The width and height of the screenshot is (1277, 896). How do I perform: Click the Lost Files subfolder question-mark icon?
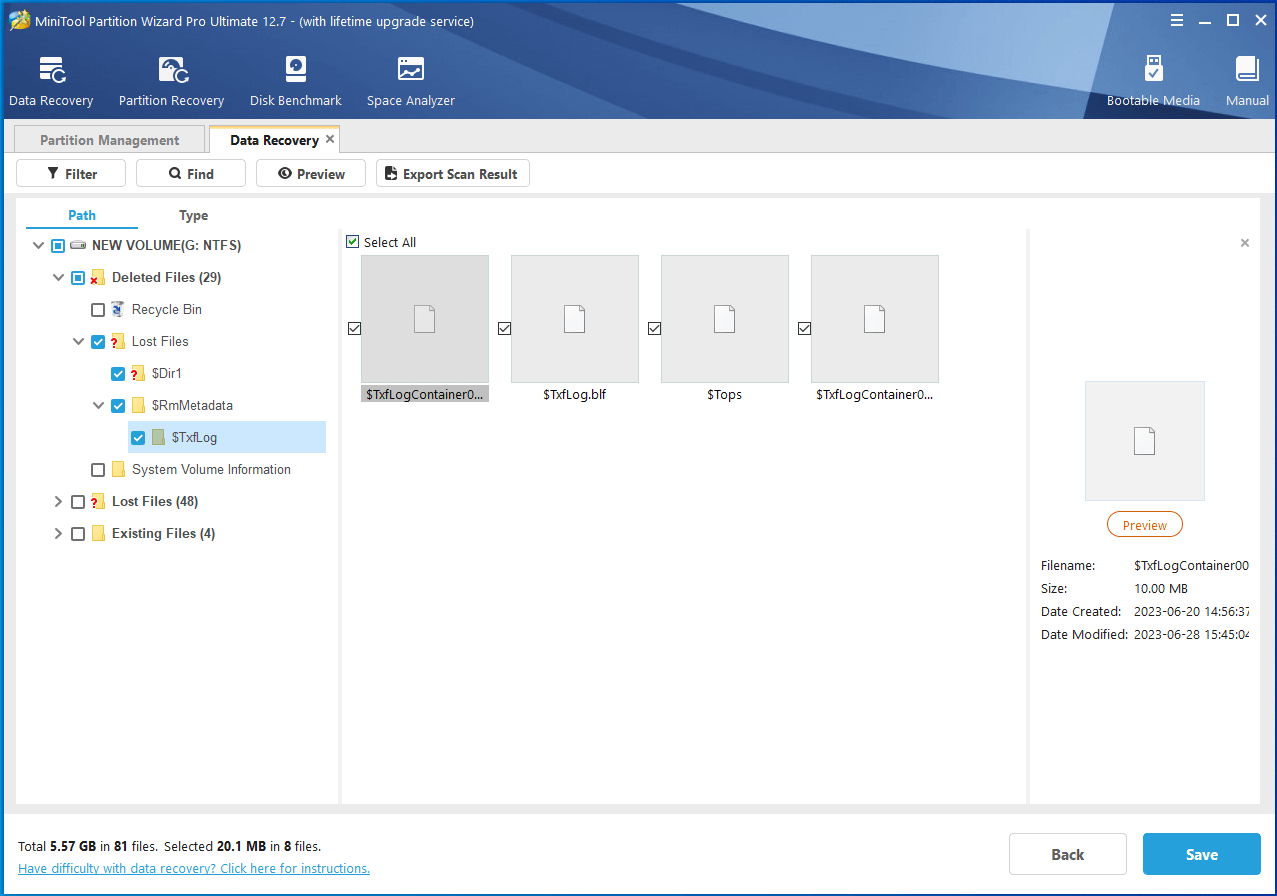(118, 341)
